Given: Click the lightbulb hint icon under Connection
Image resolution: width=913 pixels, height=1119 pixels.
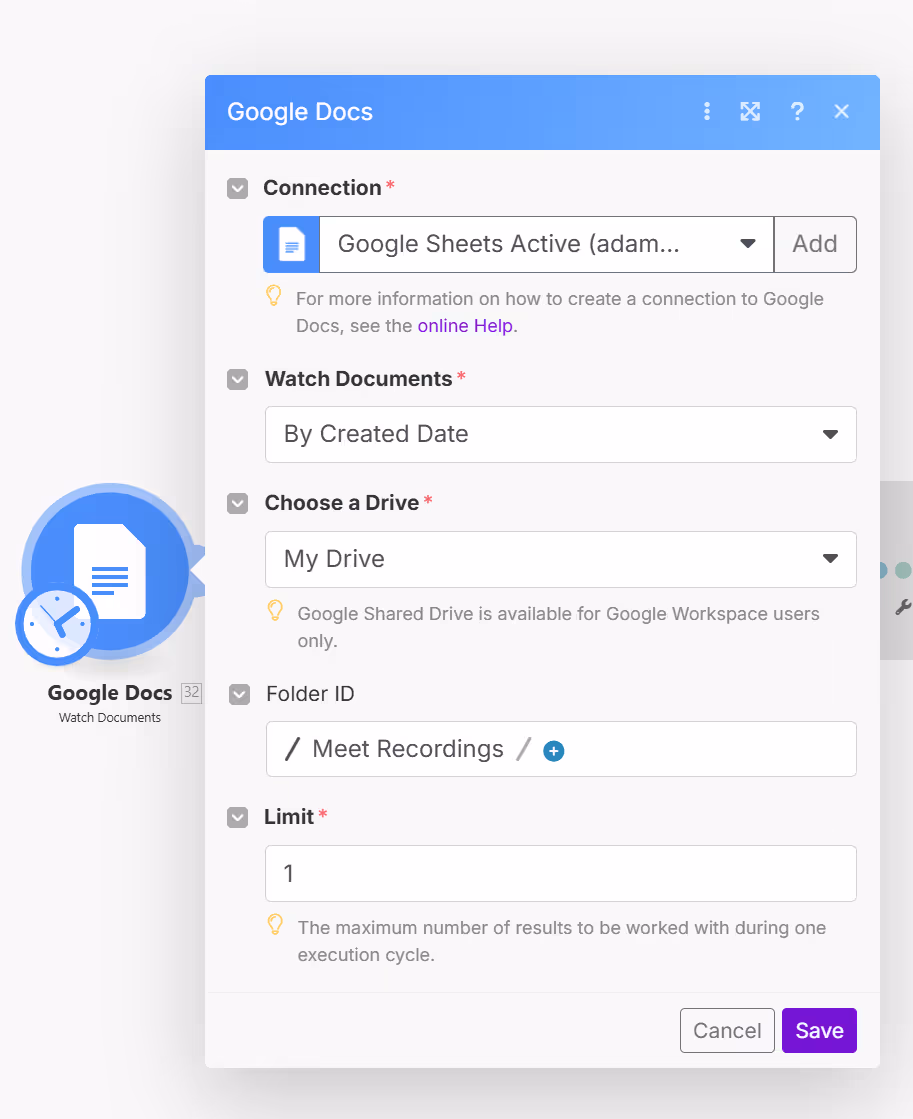Looking at the screenshot, I should coord(273,295).
